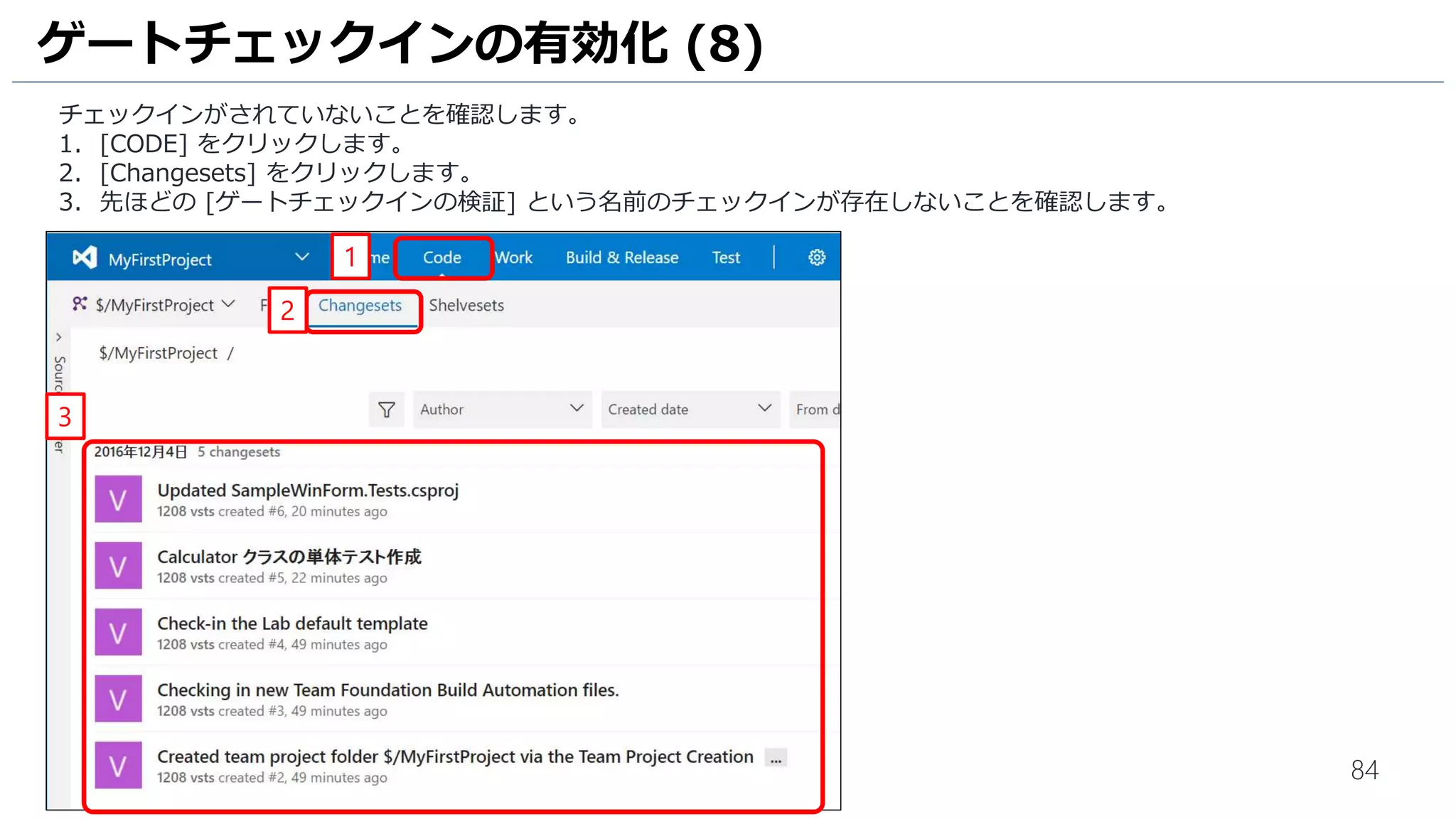Open changeset Created team project folder

[455, 756]
